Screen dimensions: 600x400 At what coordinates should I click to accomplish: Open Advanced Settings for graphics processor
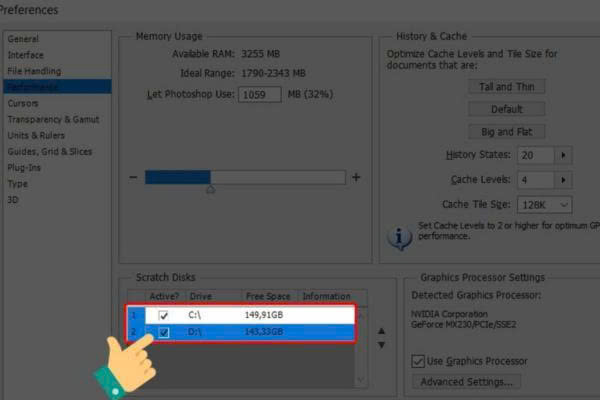(466, 382)
